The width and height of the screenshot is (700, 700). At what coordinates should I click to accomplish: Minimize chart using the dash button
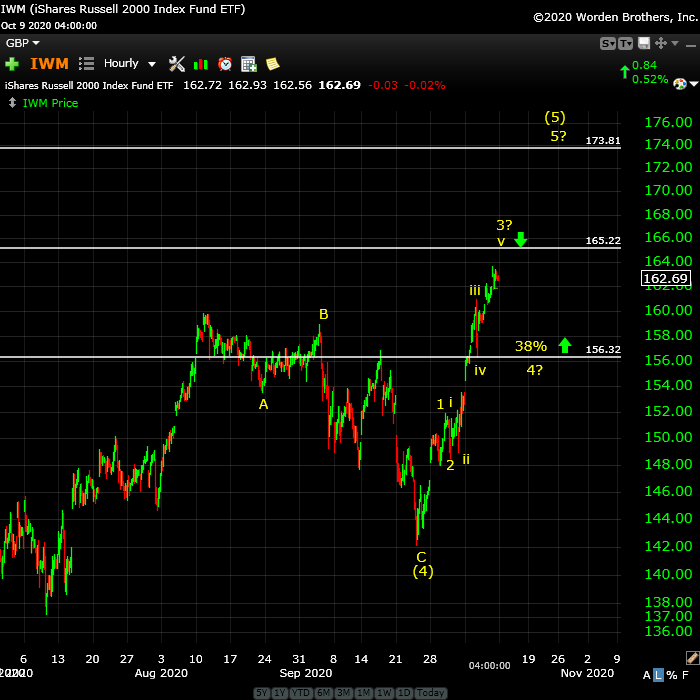click(691, 45)
